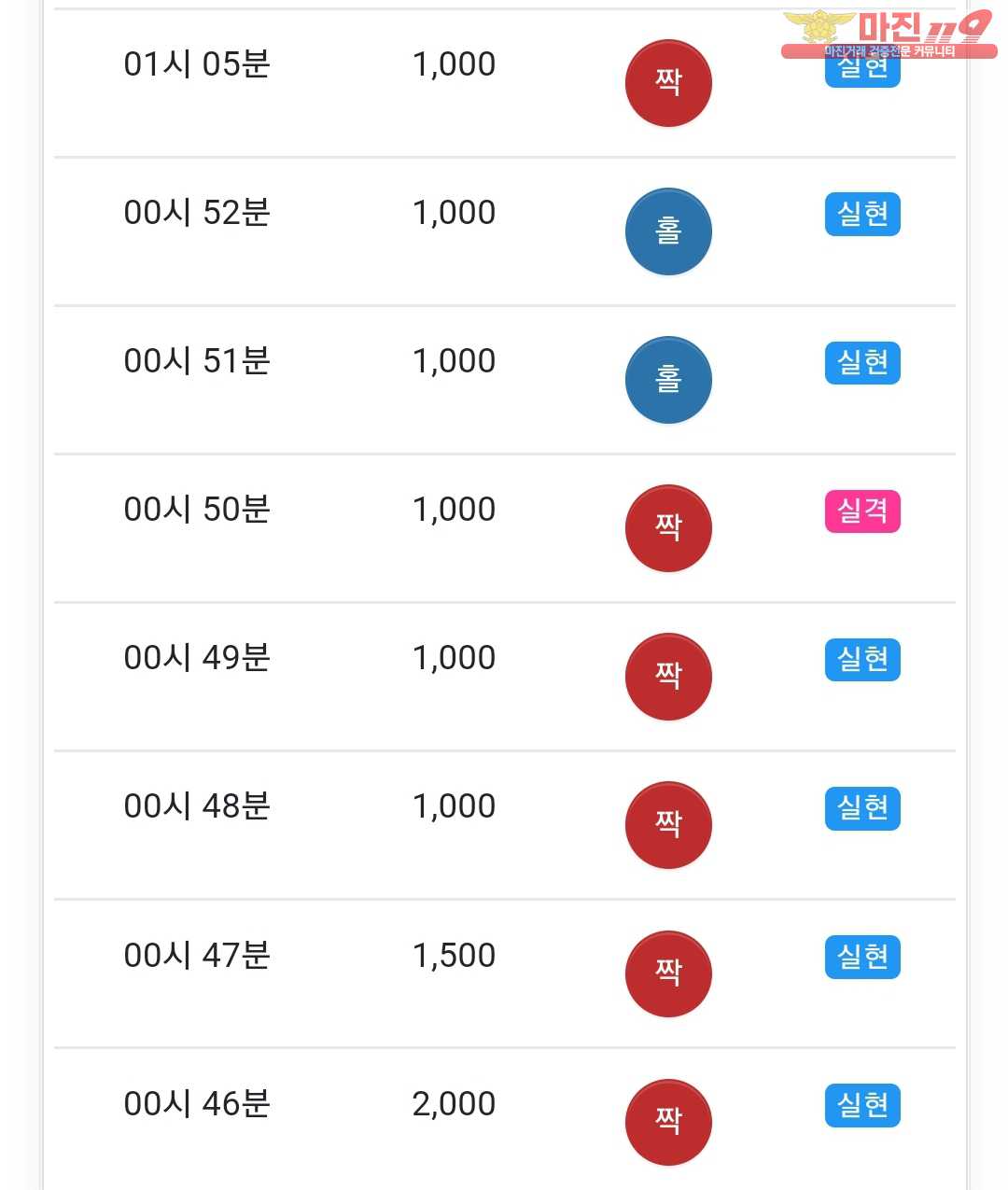Select the 2,000 amount at 00시 46분

click(x=454, y=1104)
